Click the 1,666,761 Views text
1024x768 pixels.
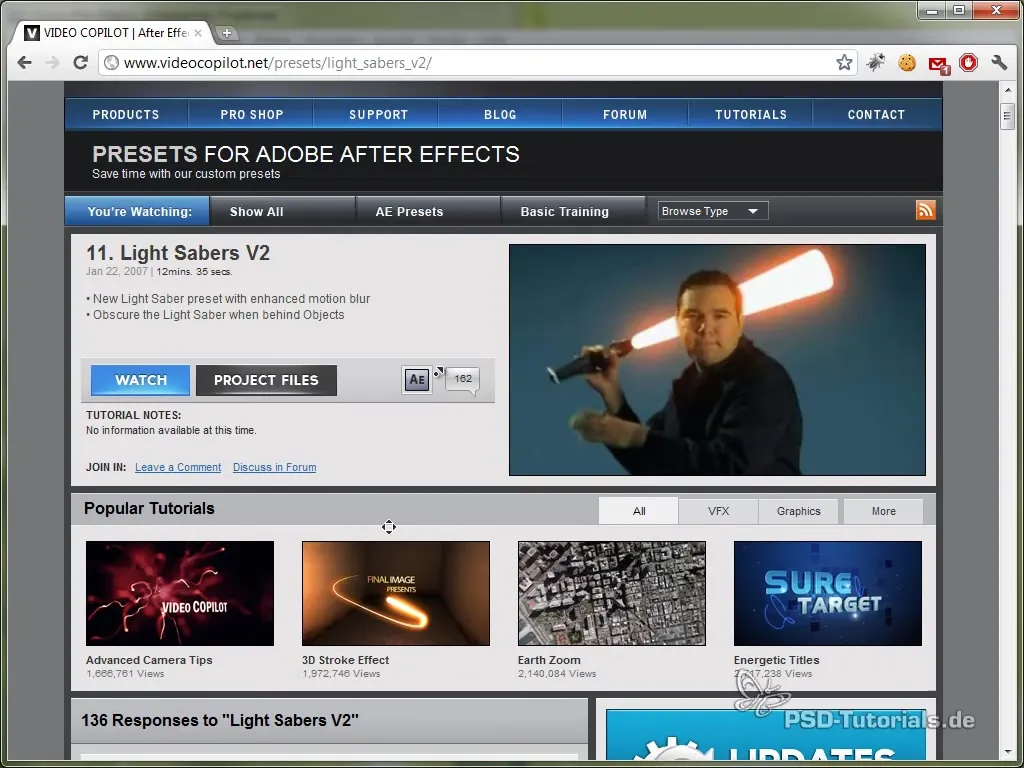(125, 673)
